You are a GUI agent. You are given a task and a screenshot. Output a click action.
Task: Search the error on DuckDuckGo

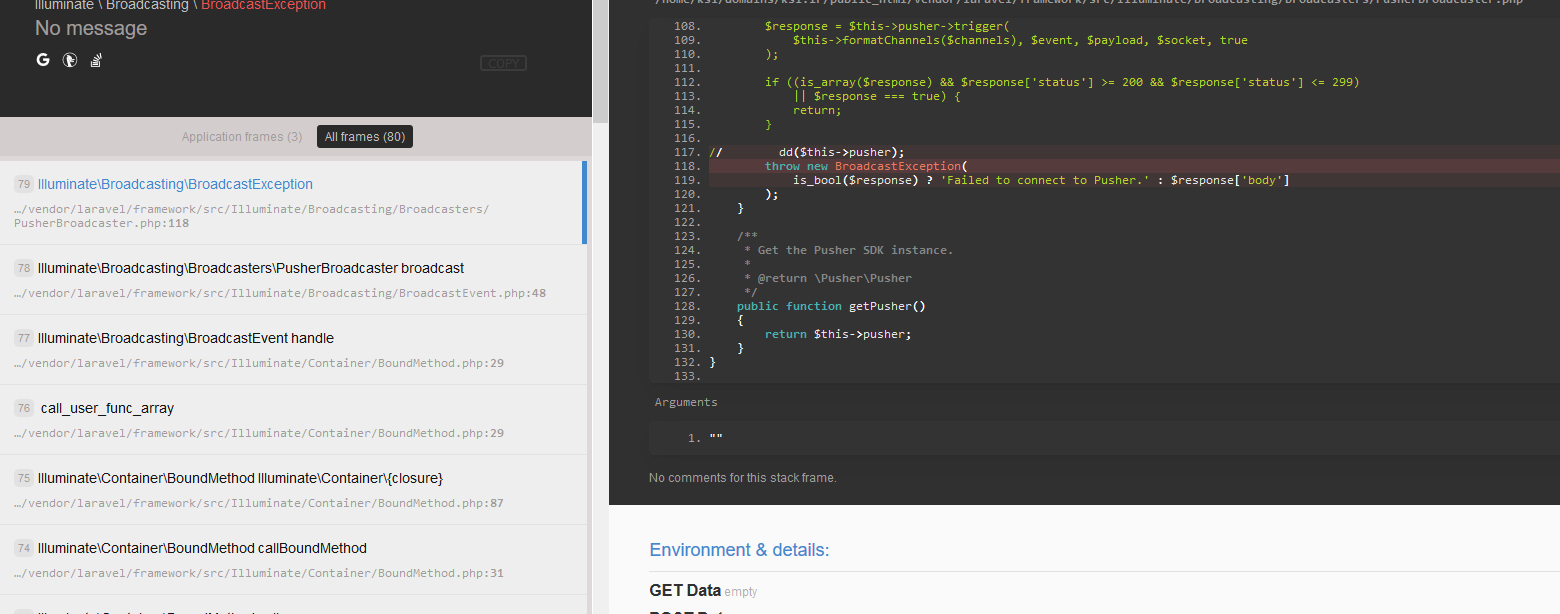[x=70, y=60]
